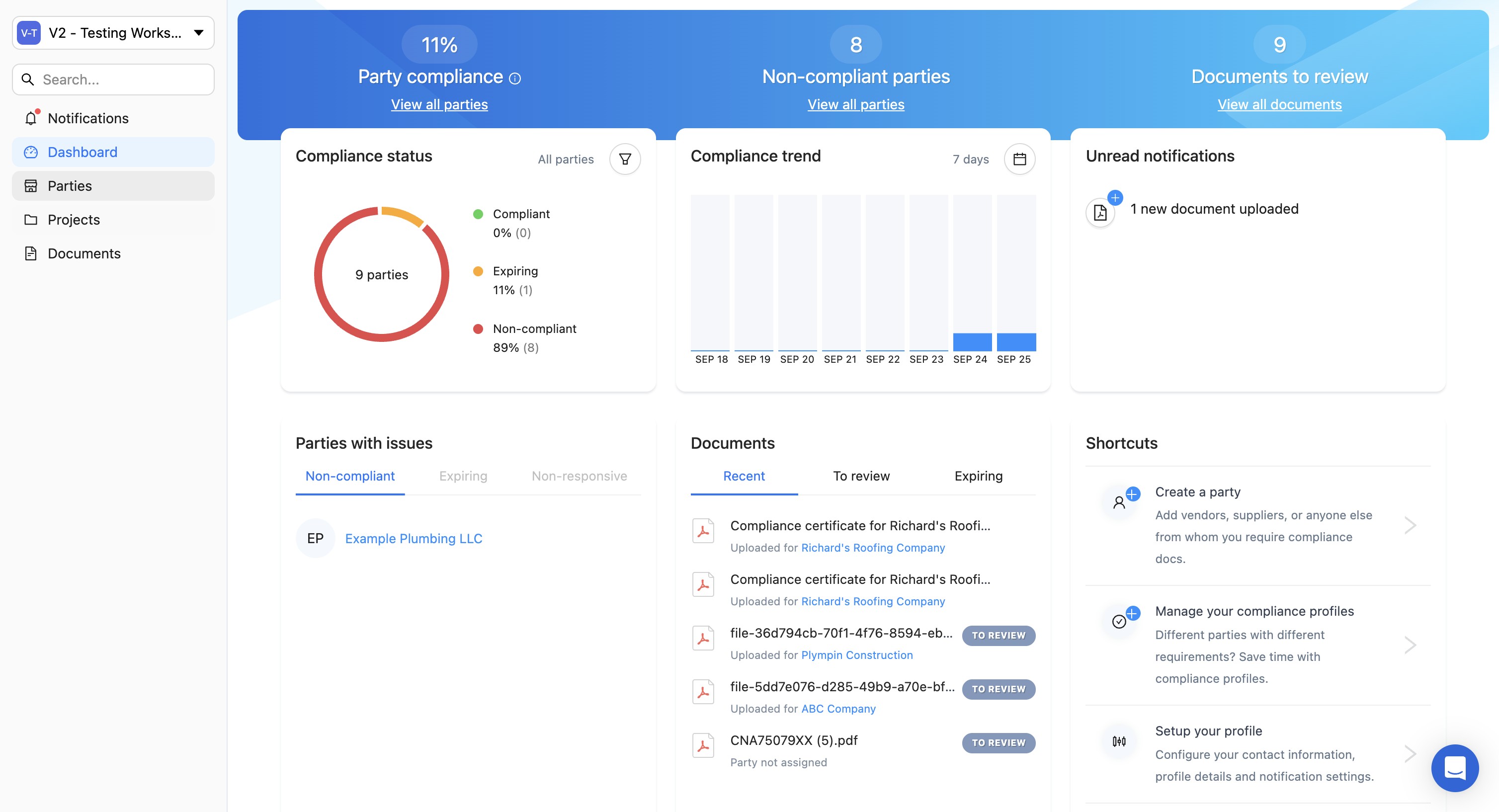Open Parties in the sidebar menu
The width and height of the screenshot is (1499, 812).
tap(70, 185)
